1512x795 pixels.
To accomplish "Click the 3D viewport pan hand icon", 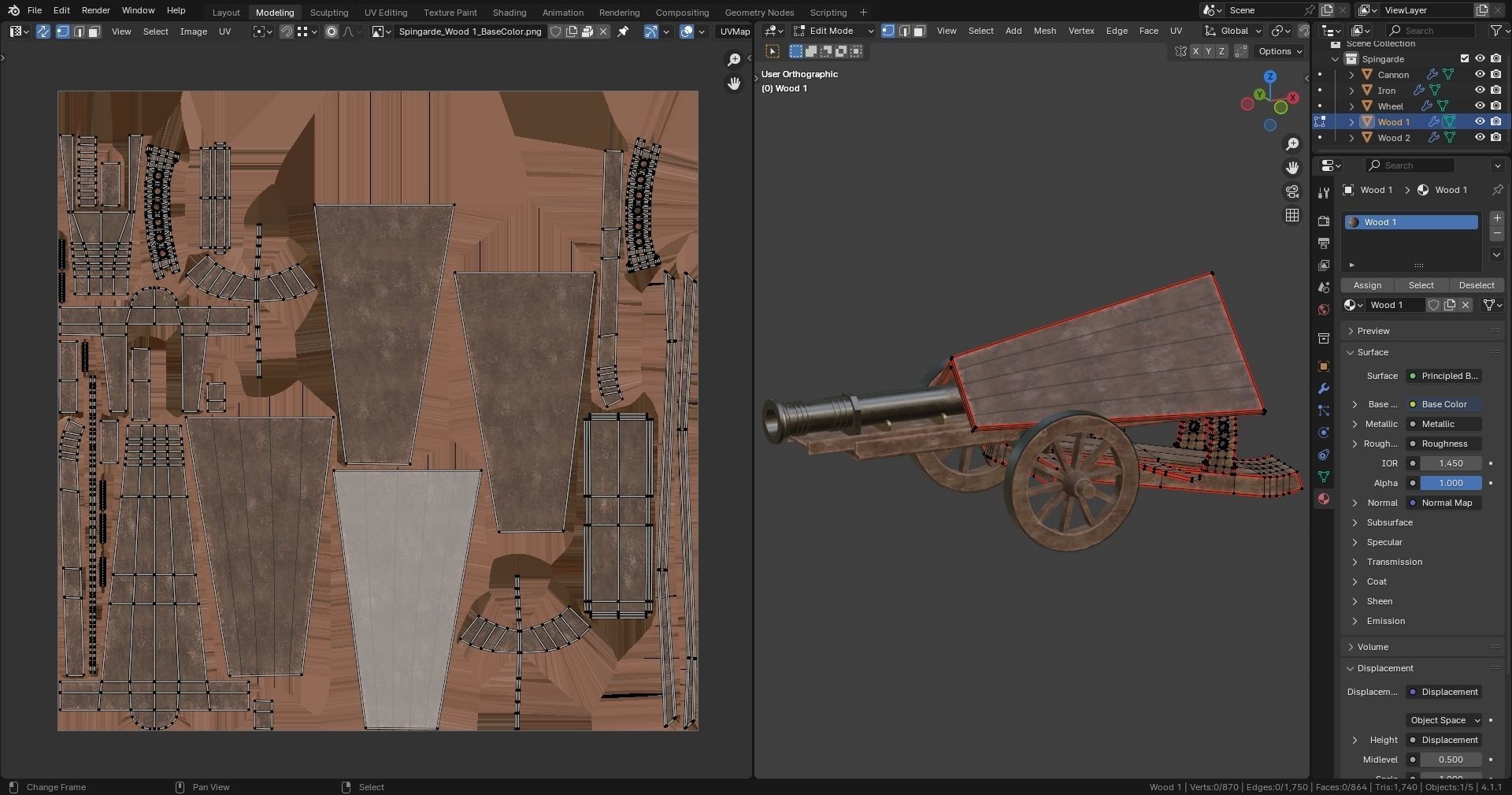I will (x=1292, y=168).
